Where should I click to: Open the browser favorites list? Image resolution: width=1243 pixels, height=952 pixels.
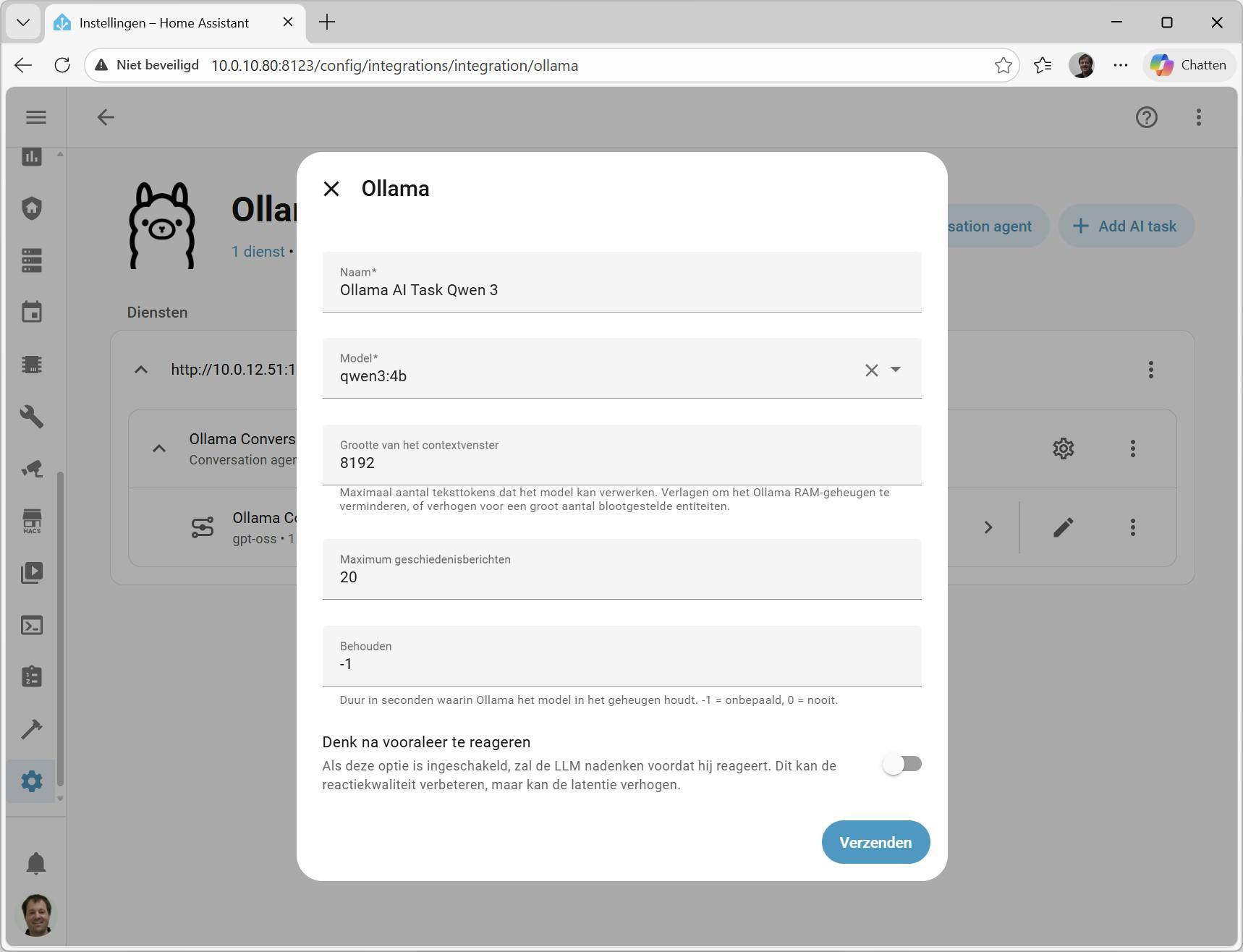tap(1043, 65)
